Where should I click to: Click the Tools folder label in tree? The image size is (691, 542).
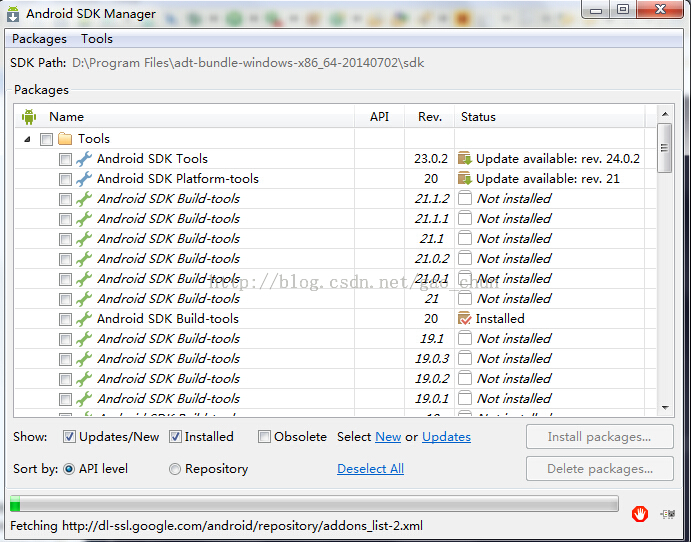[x=94, y=139]
